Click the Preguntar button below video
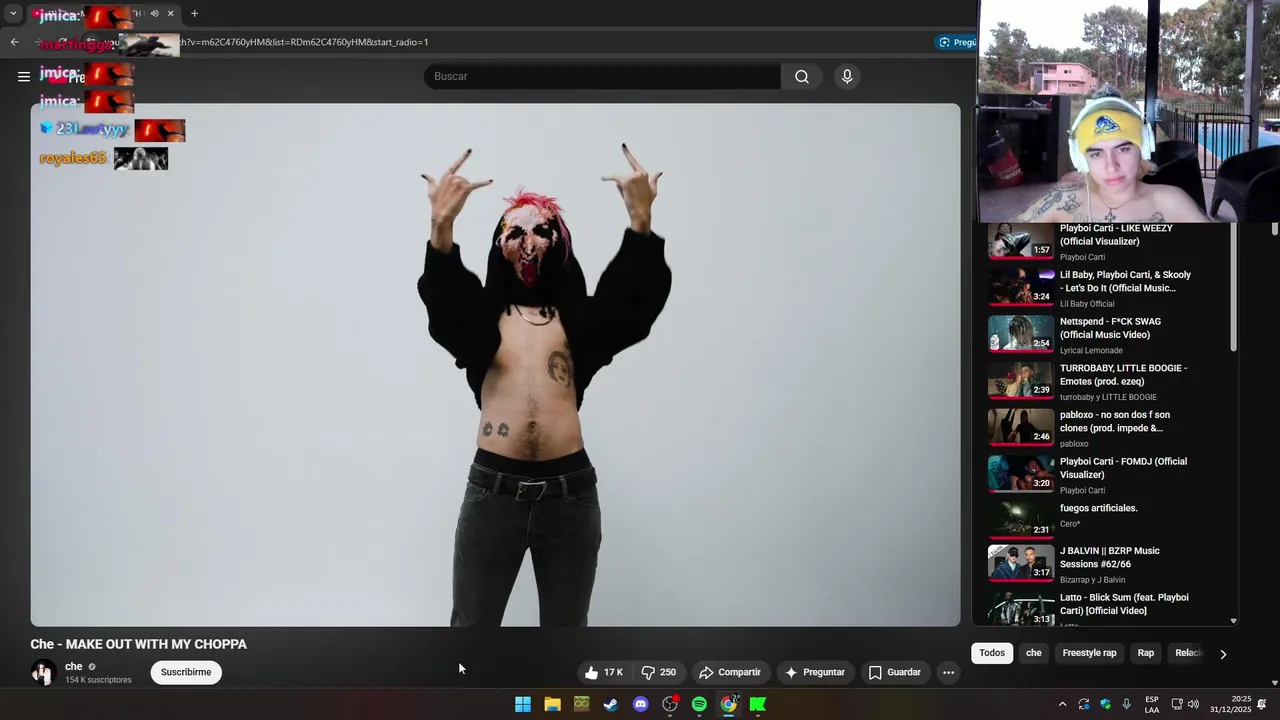The image size is (1280, 720). (x=815, y=672)
